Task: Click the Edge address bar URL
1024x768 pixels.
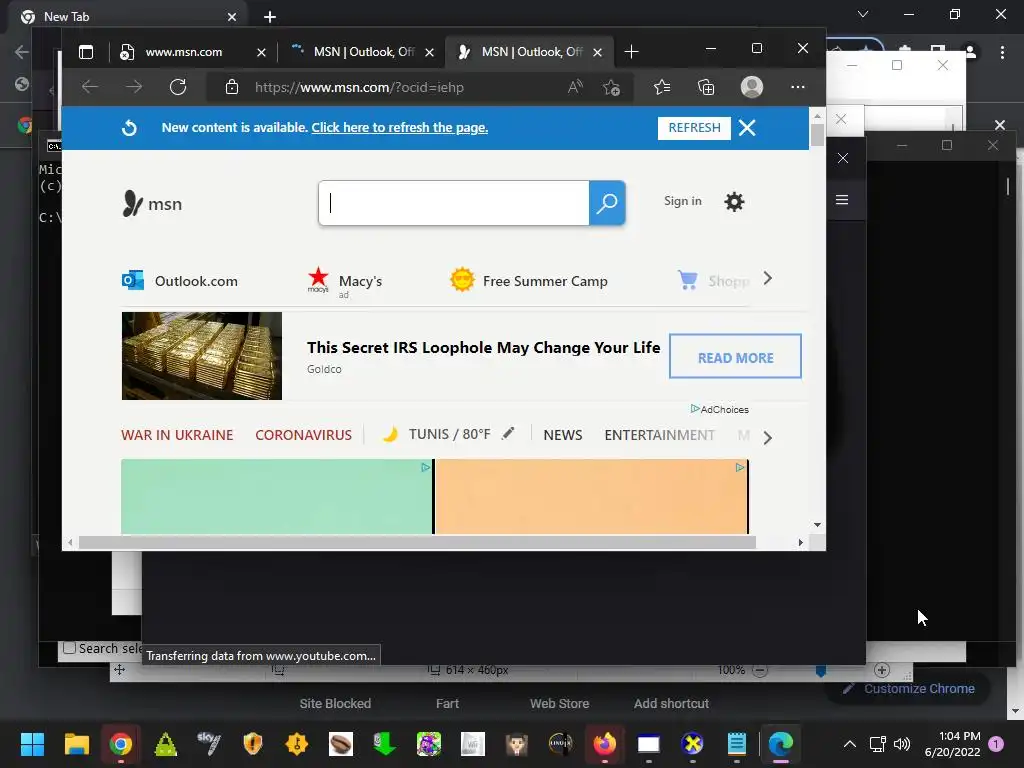Action: pos(359,88)
